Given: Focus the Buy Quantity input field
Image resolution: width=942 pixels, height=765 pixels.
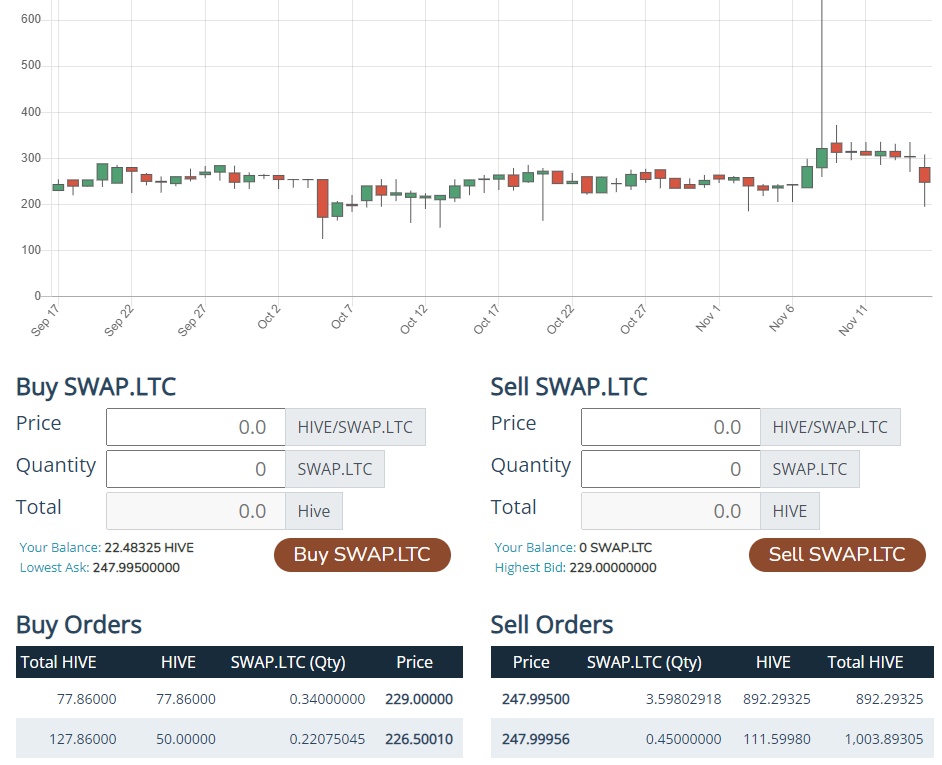Looking at the screenshot, I should point(196,469).
